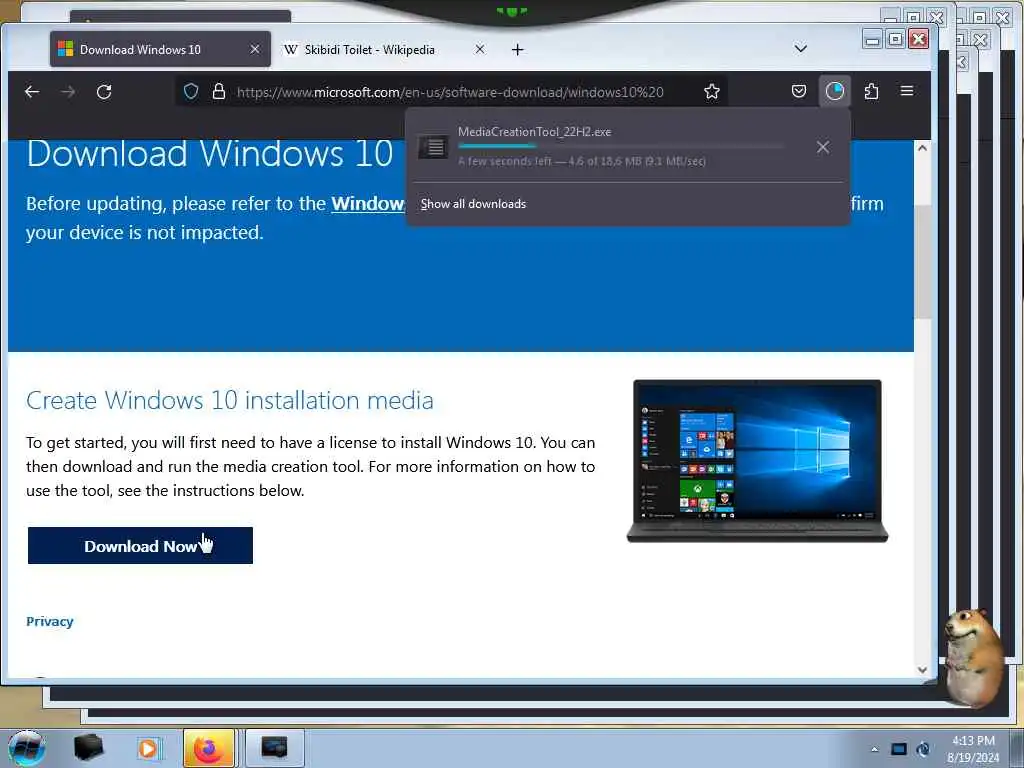Click the Create Windows 10 installation media heading
Screen dimensions: 1024x768
click(x=230, y=400)
